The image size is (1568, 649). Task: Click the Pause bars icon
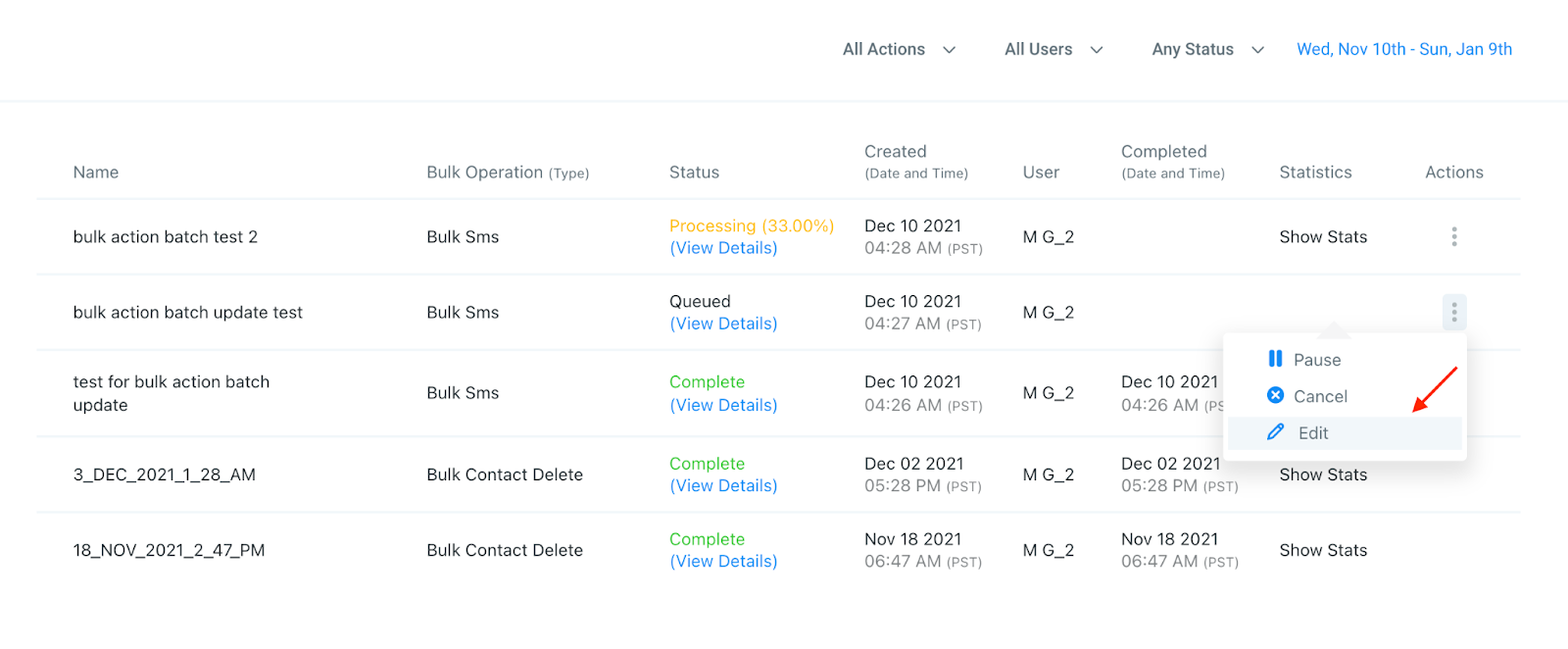click(1275, 359)
